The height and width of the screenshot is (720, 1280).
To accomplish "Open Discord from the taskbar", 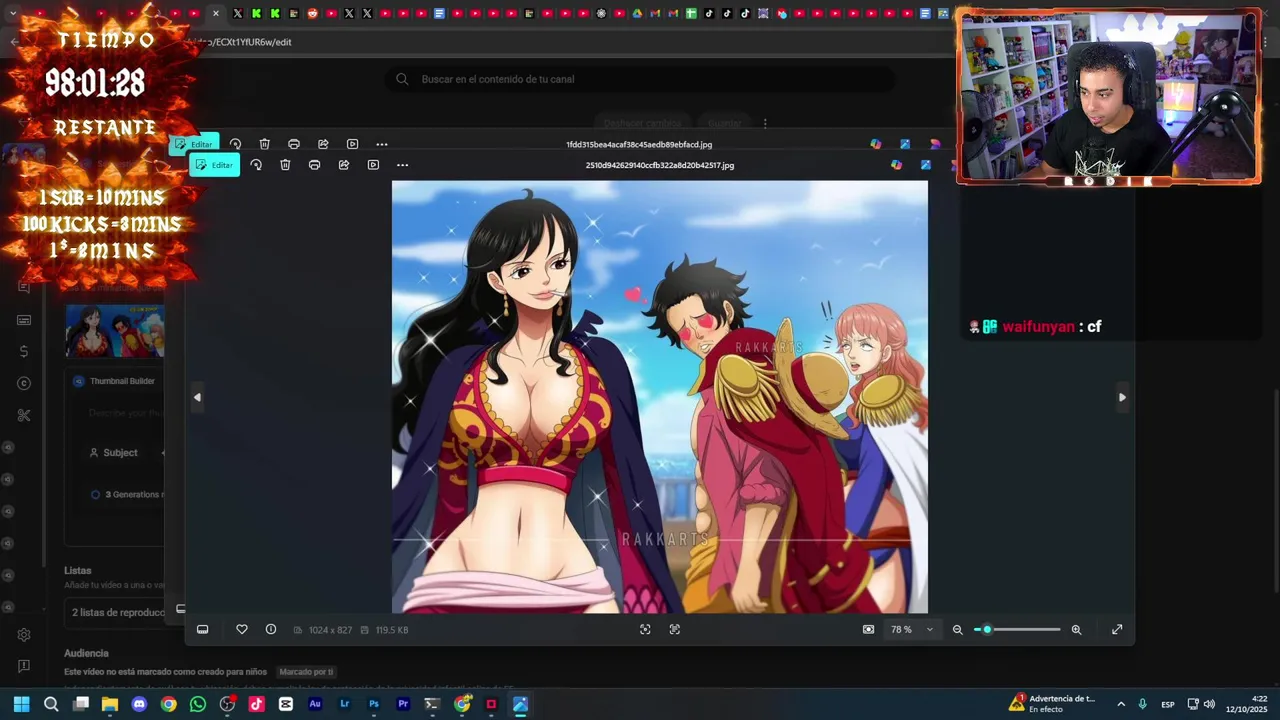I will click(x=139, y=704).
